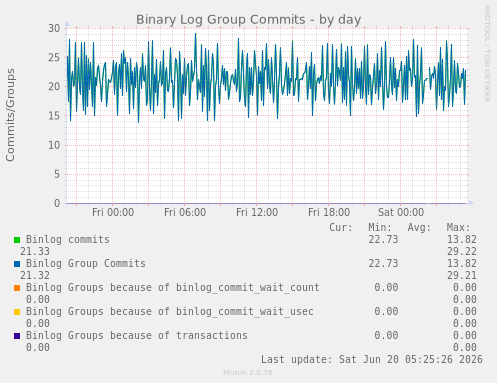
Task: Click the 'Fri 18:00' x-axis tick label
Action: pos(329,212)
